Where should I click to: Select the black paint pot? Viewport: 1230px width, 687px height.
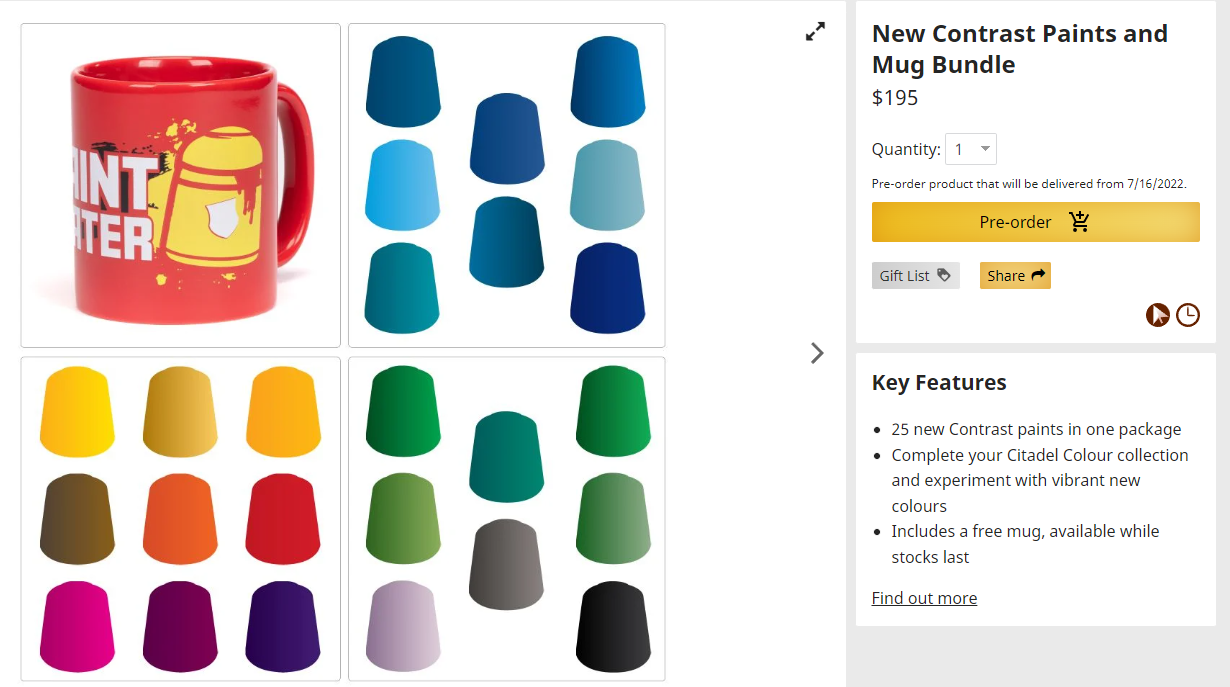pyautogui.click(x=613, y=626)
